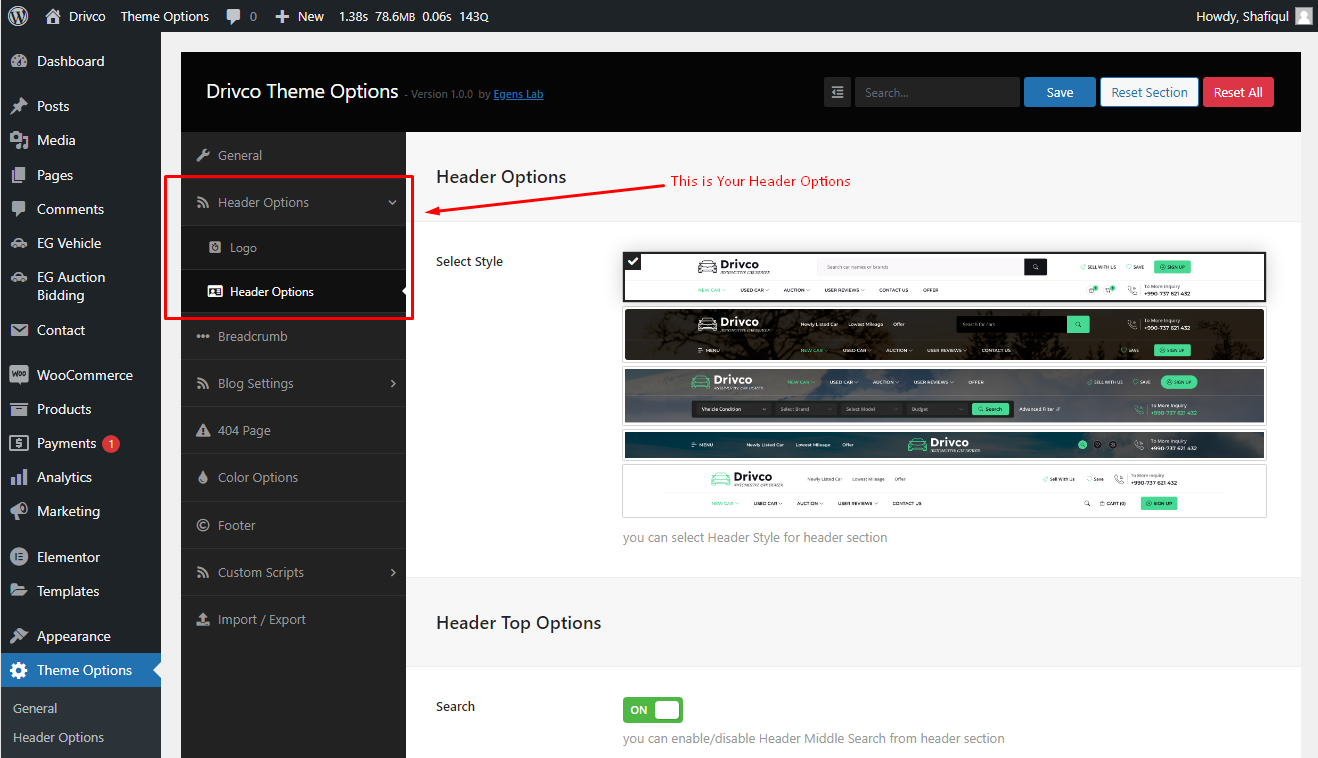
Task: Click the Payments notification badge
Action: pos(111,443)
